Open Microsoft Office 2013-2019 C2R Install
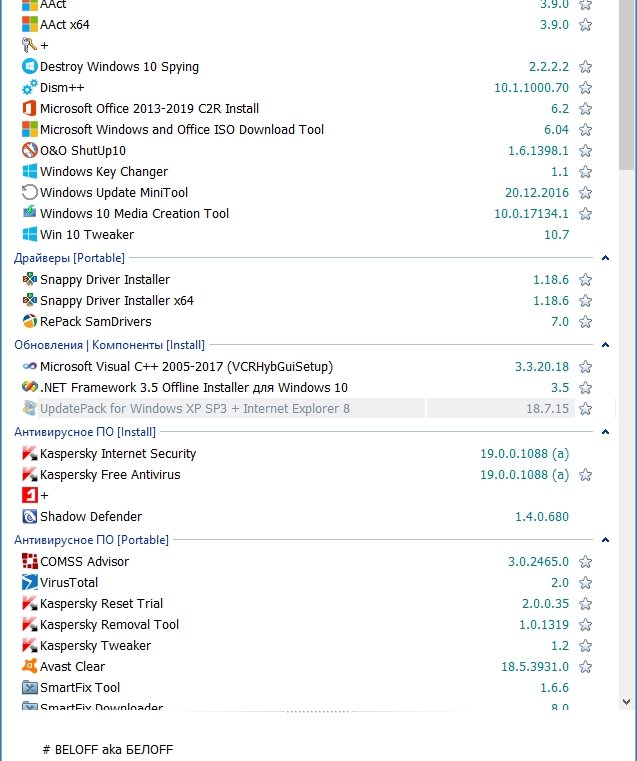This screenshot has height=761, width=637. click(x=149, y=108)
